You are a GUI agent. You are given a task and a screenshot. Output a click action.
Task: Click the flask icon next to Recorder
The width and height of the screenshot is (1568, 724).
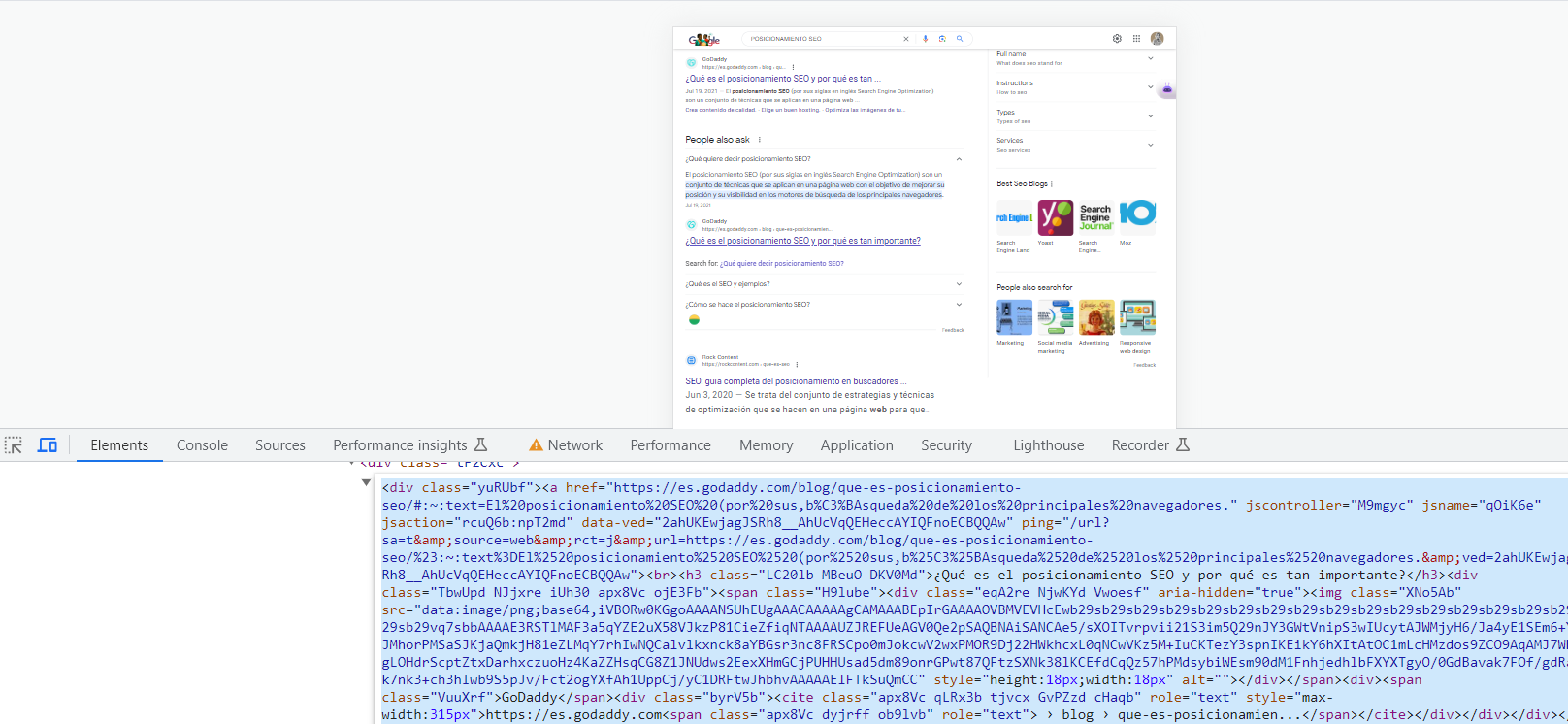tap(1182, 444)
